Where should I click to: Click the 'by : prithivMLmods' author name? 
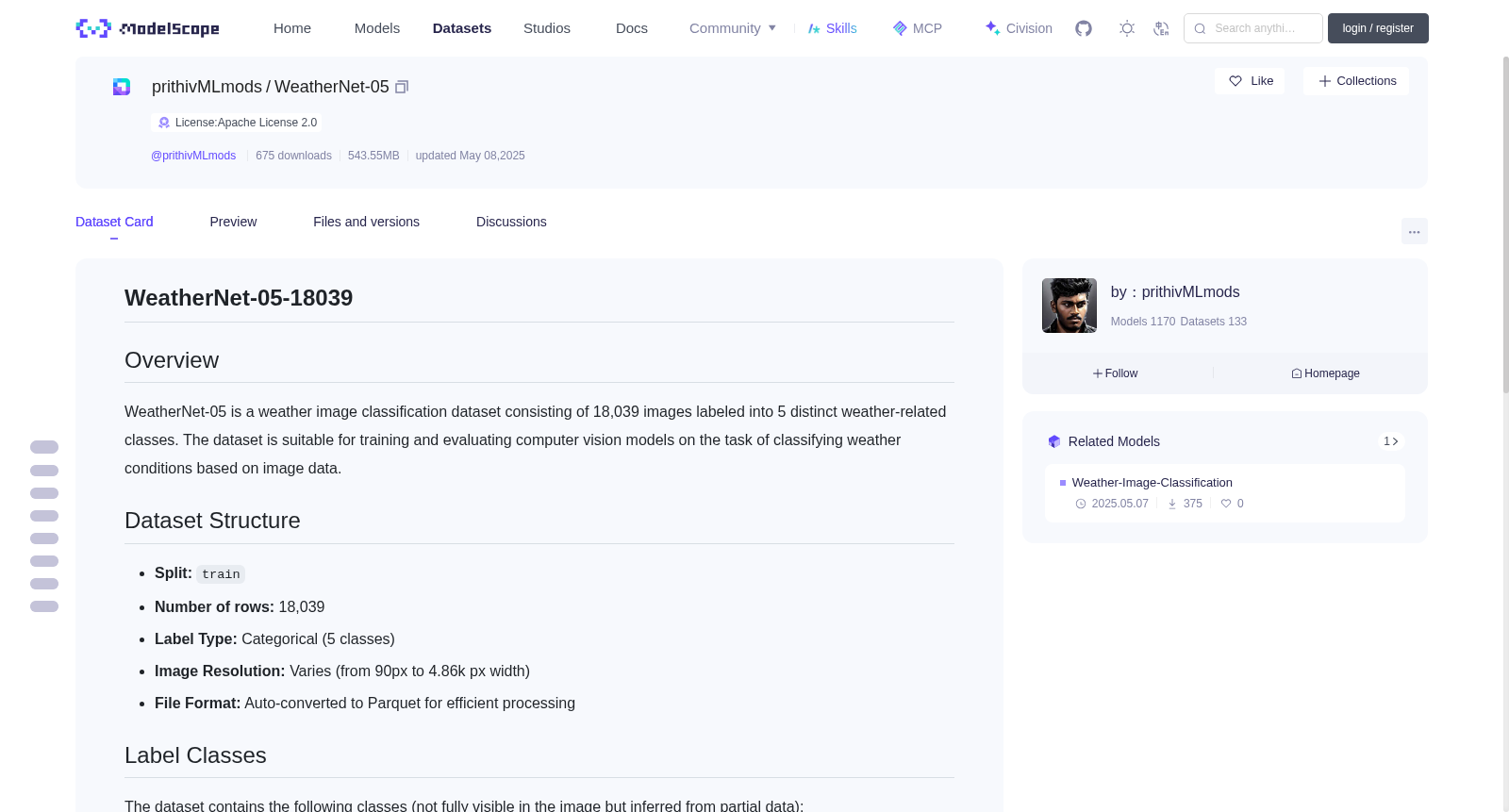[x=1175, y=292]
